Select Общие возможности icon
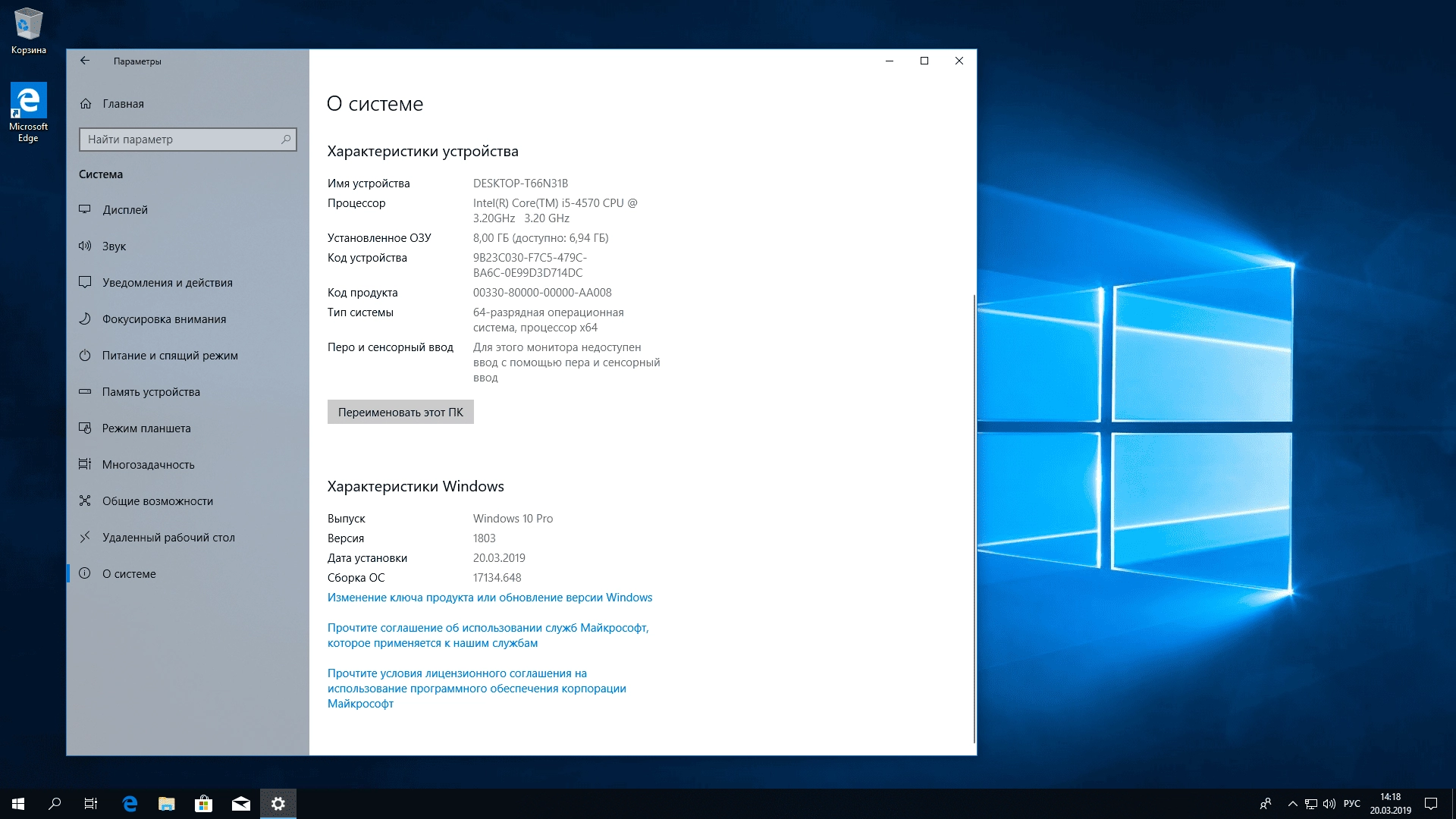This screenshot has width=1456, height=819. click(x=85, y=500)
